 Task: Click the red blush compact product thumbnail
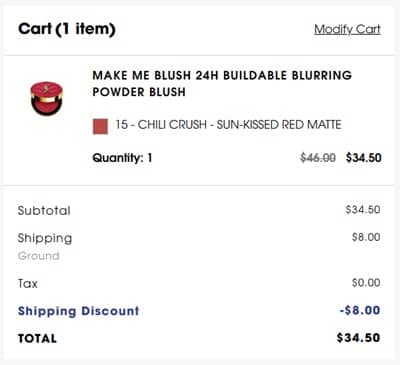[47, 98]
